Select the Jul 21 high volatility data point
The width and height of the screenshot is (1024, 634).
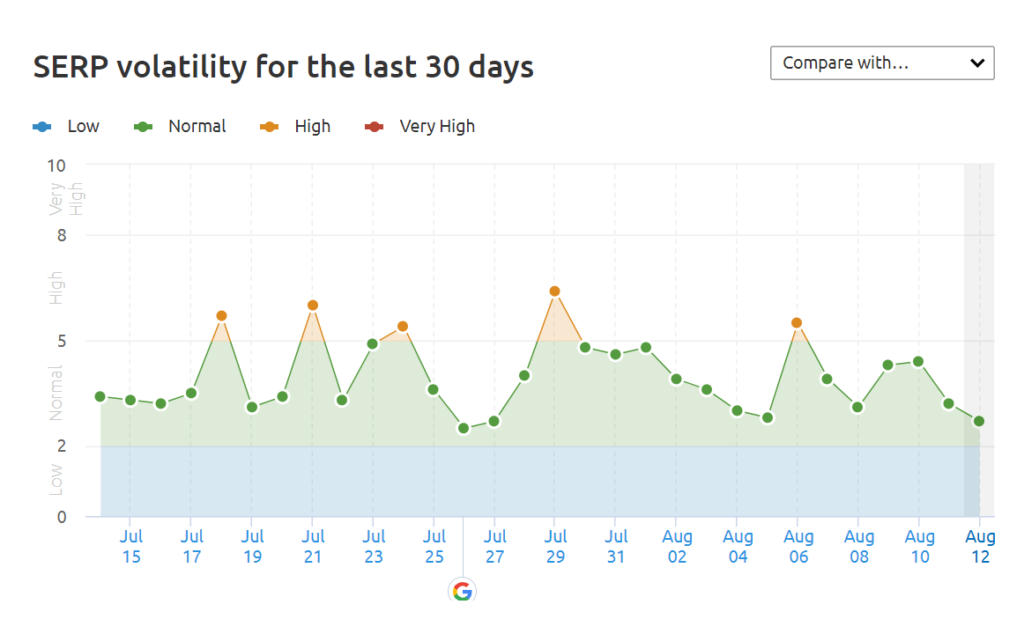coord(313,305)
